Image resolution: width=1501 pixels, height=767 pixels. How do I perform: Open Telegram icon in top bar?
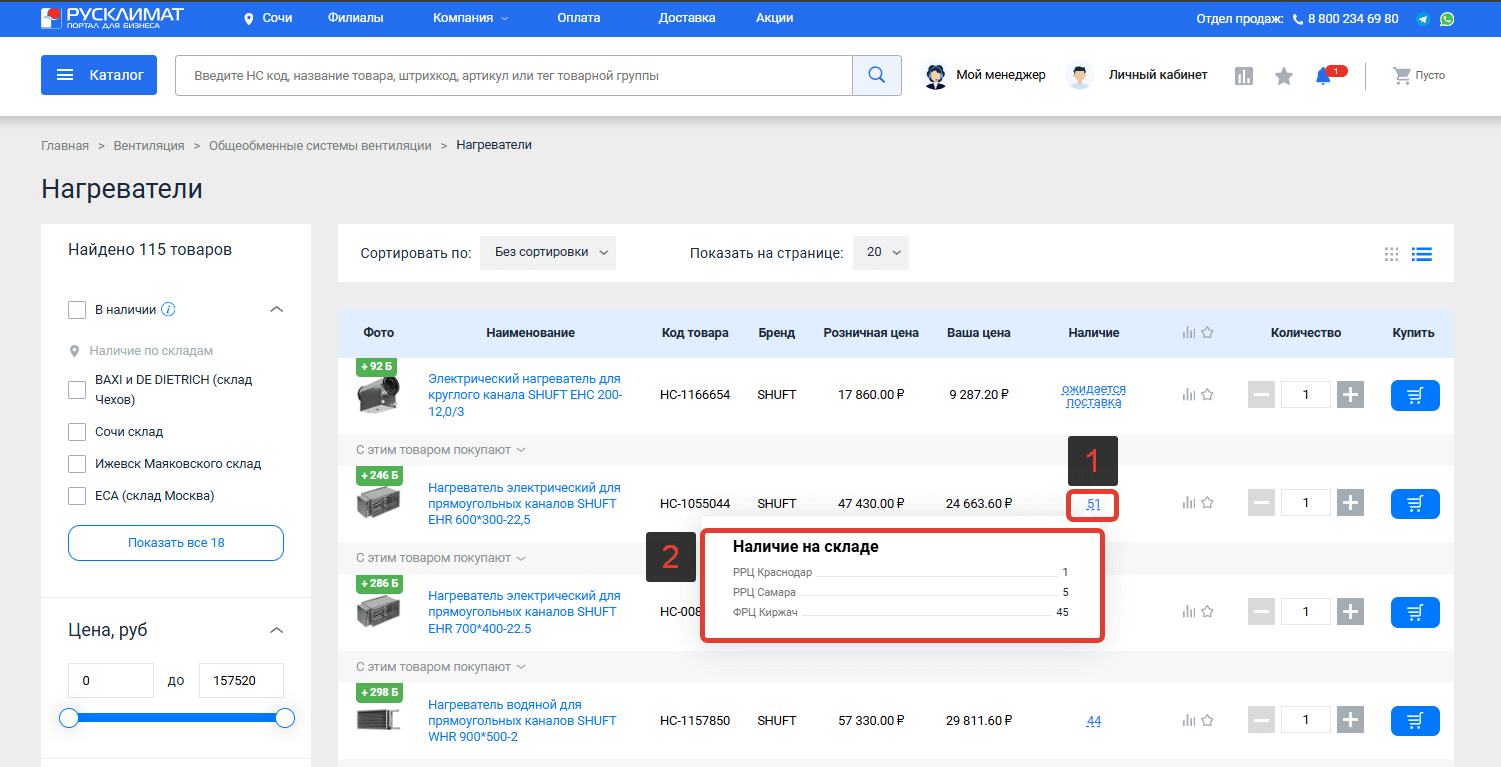(x=1423, y=19)
